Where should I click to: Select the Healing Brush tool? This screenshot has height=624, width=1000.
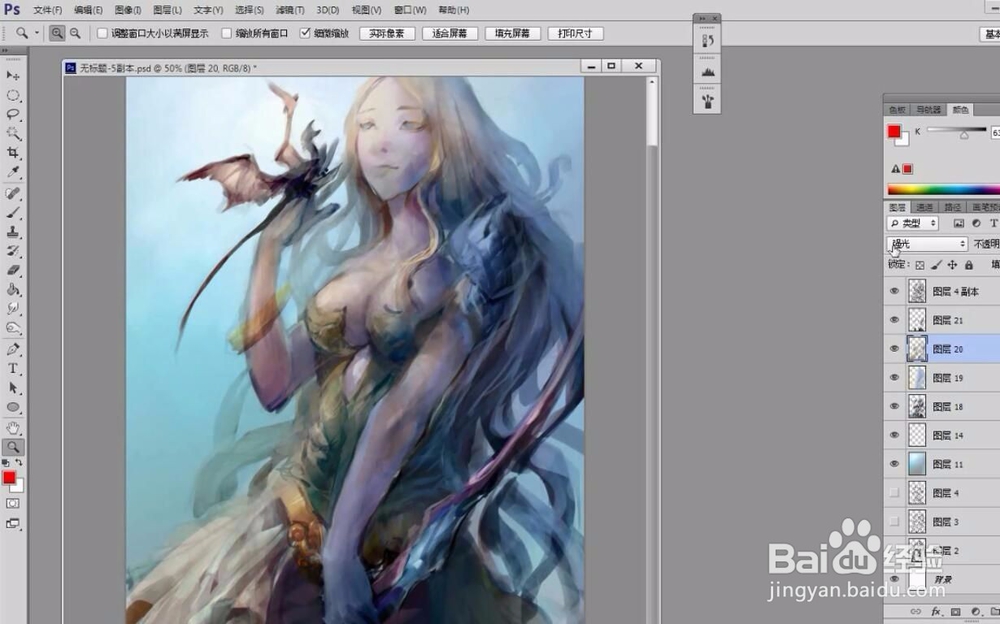pos(13,193)
